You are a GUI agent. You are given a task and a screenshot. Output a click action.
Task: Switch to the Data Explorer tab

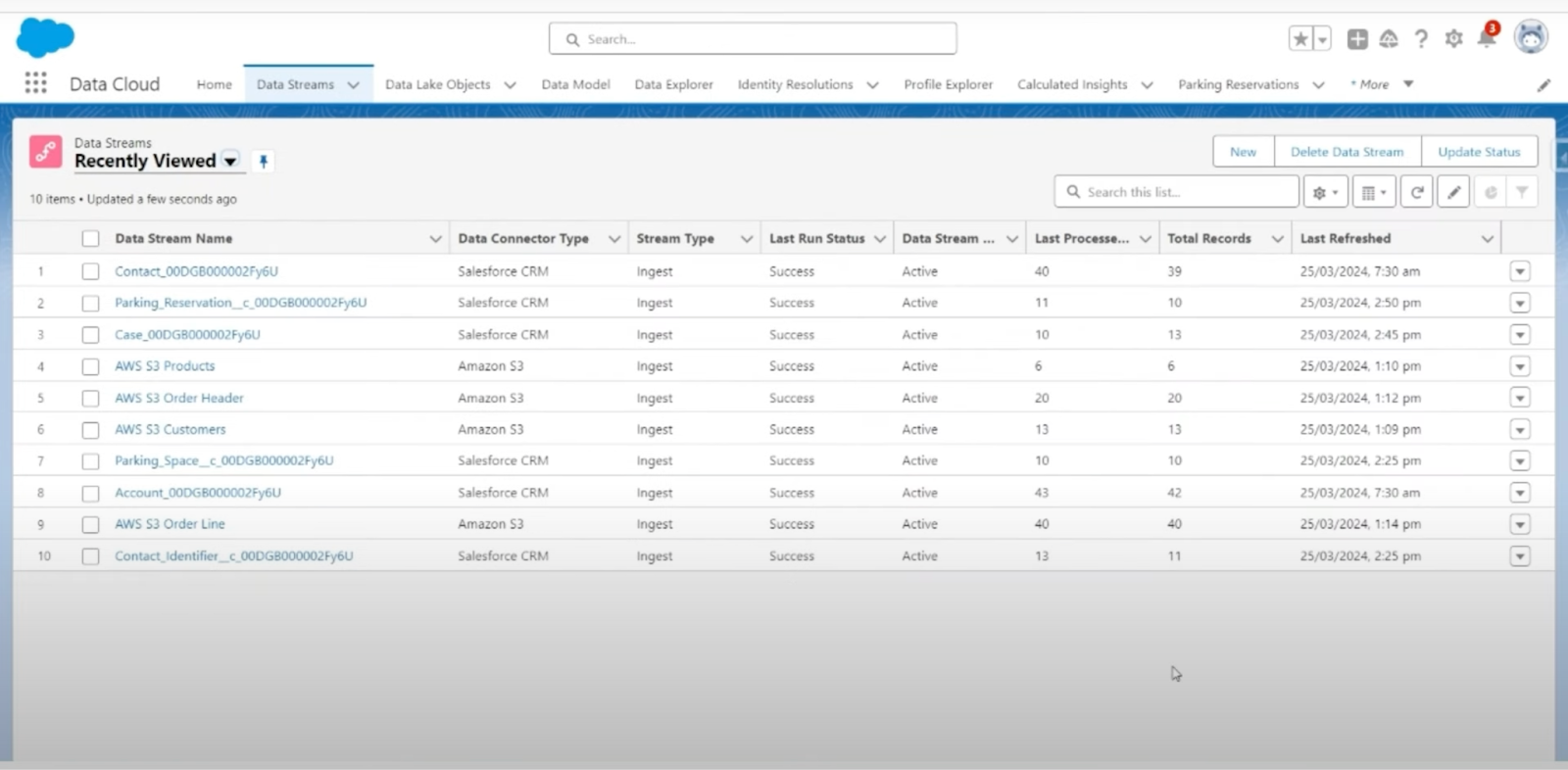click(673, 84)
